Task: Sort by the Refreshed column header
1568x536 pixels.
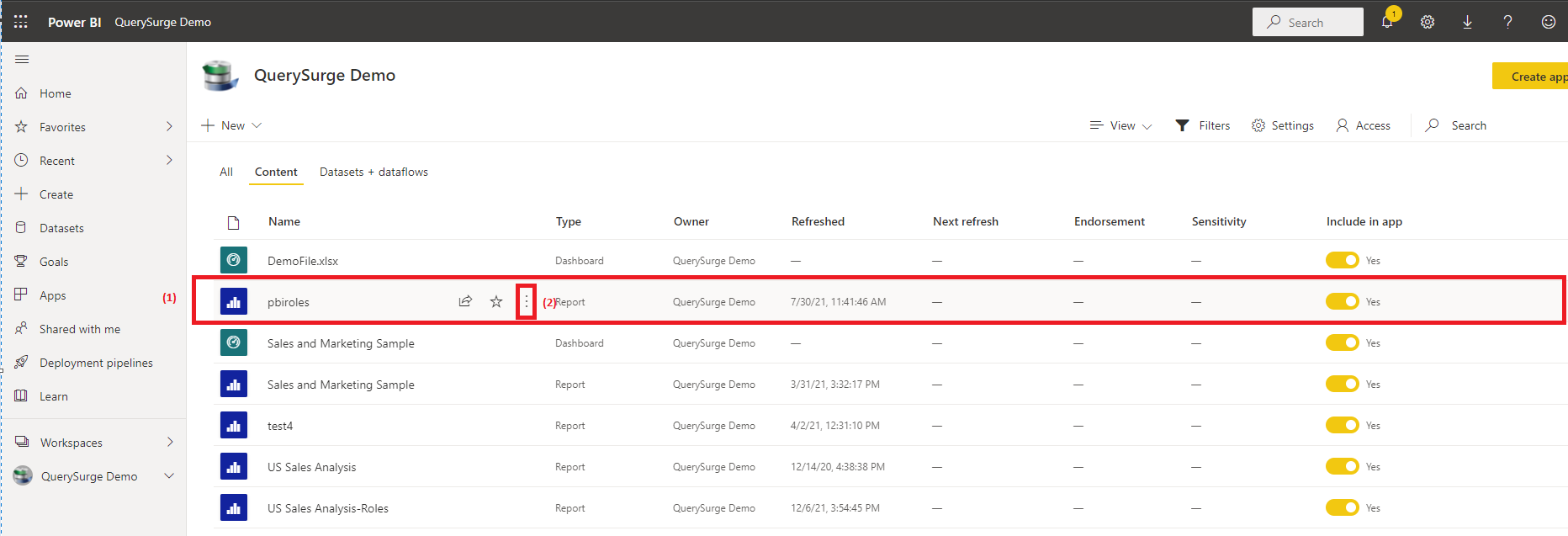Action: pyautogui.click(x=818, y=221)
